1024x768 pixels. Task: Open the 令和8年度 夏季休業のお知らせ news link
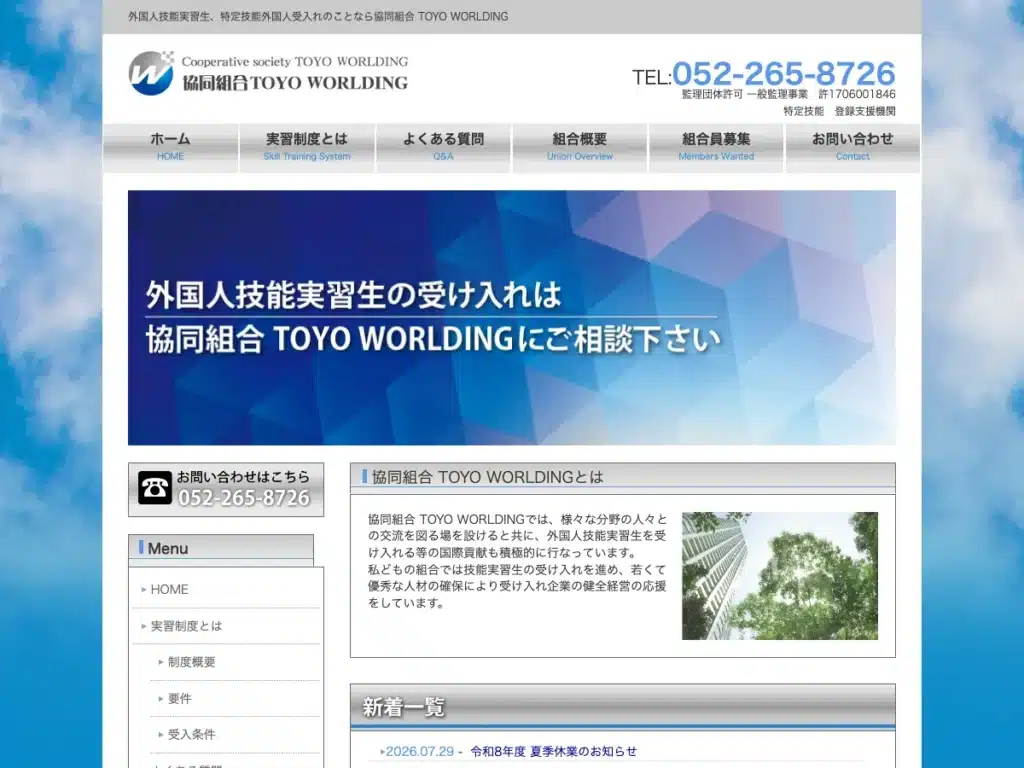tap(554, 751)
